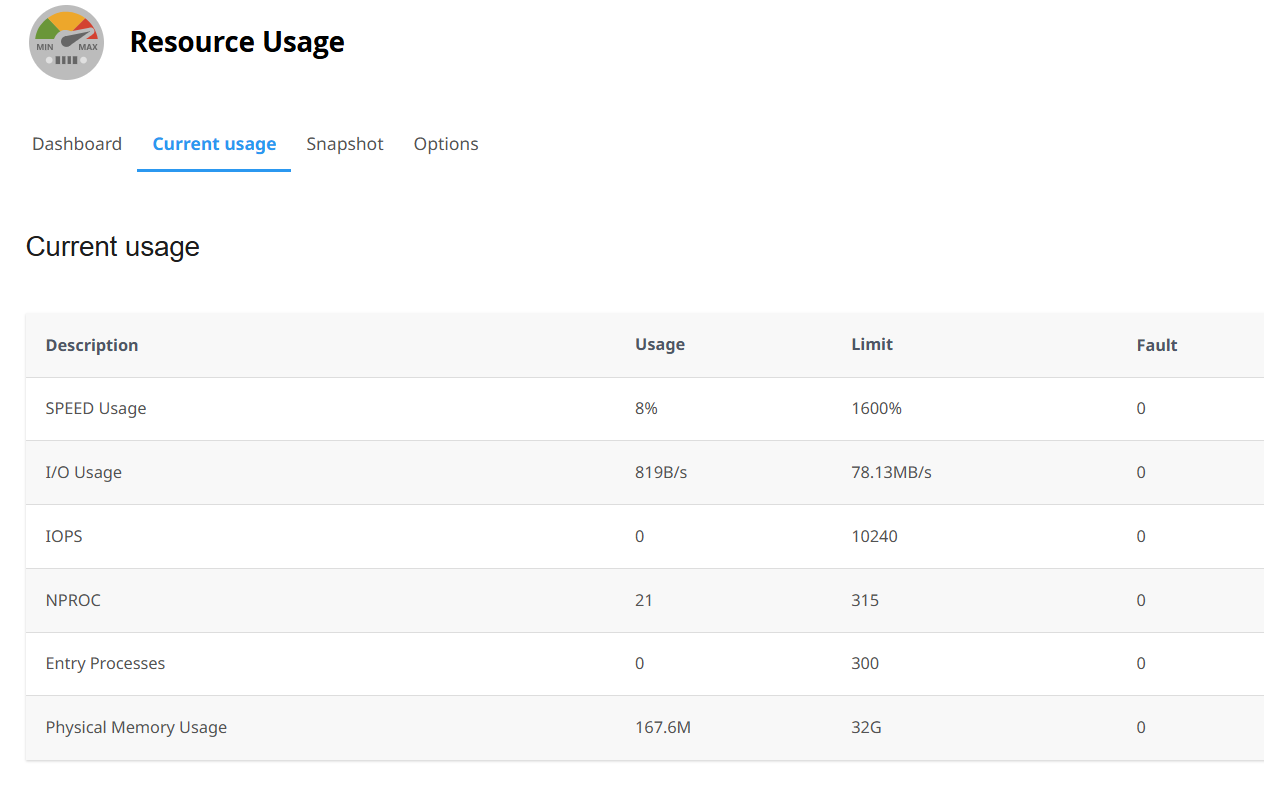Click the IOPS row label

64,536
